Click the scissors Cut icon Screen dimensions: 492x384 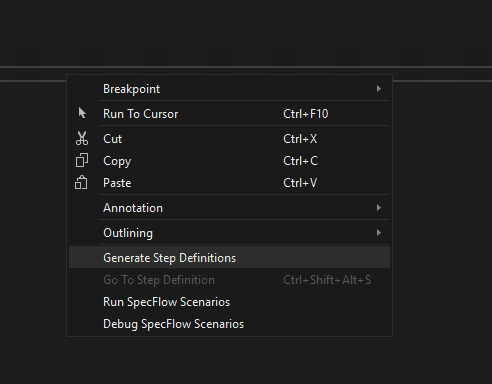(82, 138)
